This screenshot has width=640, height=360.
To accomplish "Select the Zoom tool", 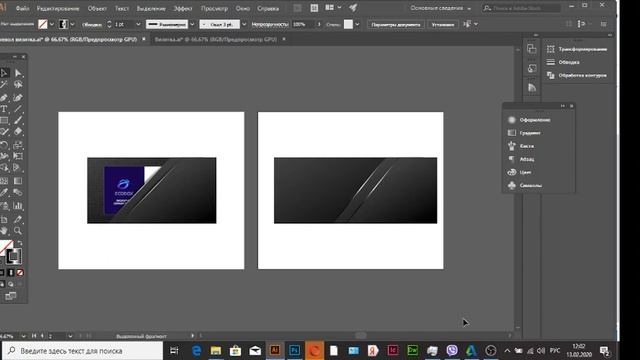I will point(18,231).
